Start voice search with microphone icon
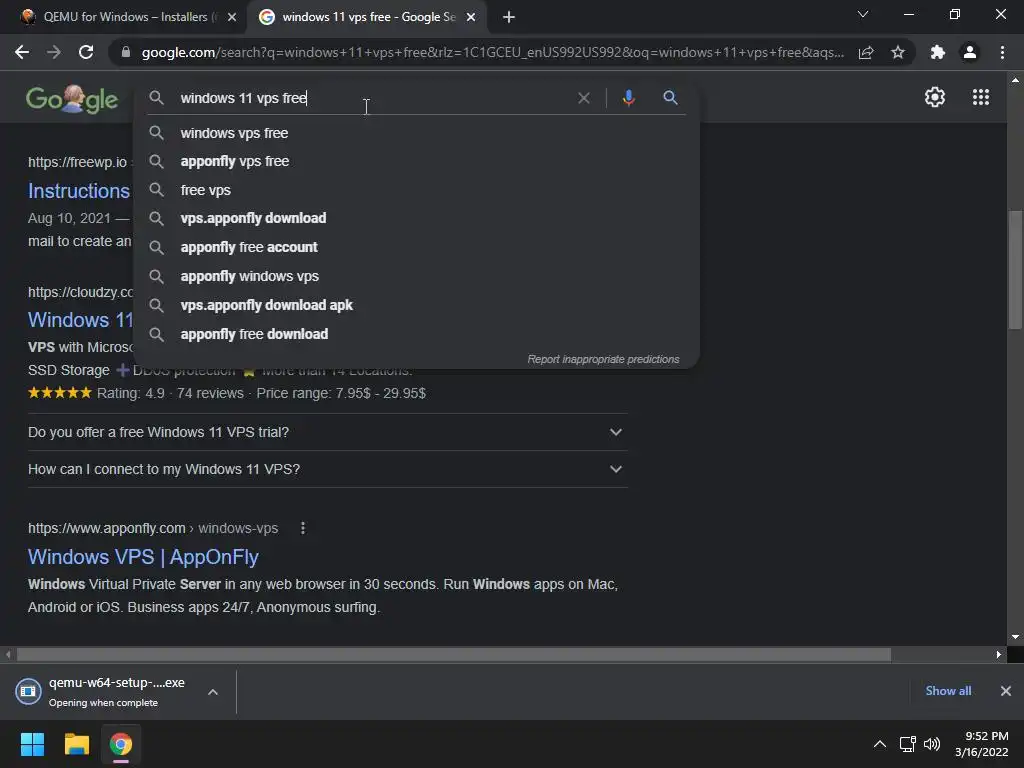The height and width of the screenshot is (768, 1024). click(628, 98)
